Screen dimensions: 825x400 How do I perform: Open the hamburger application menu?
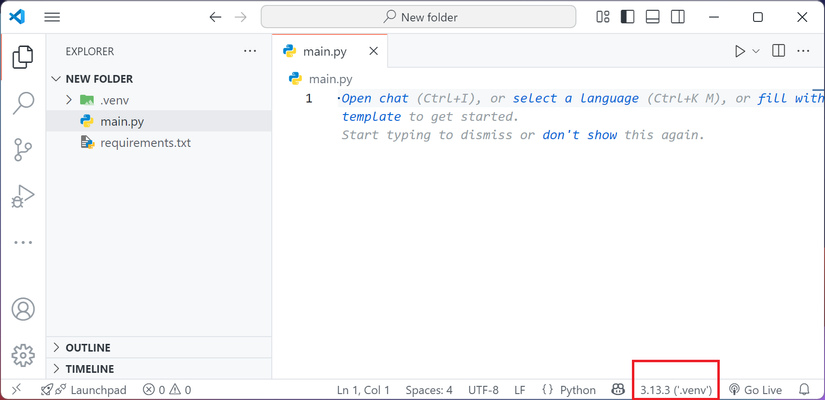pyautogui.click(x=52, y=17)
